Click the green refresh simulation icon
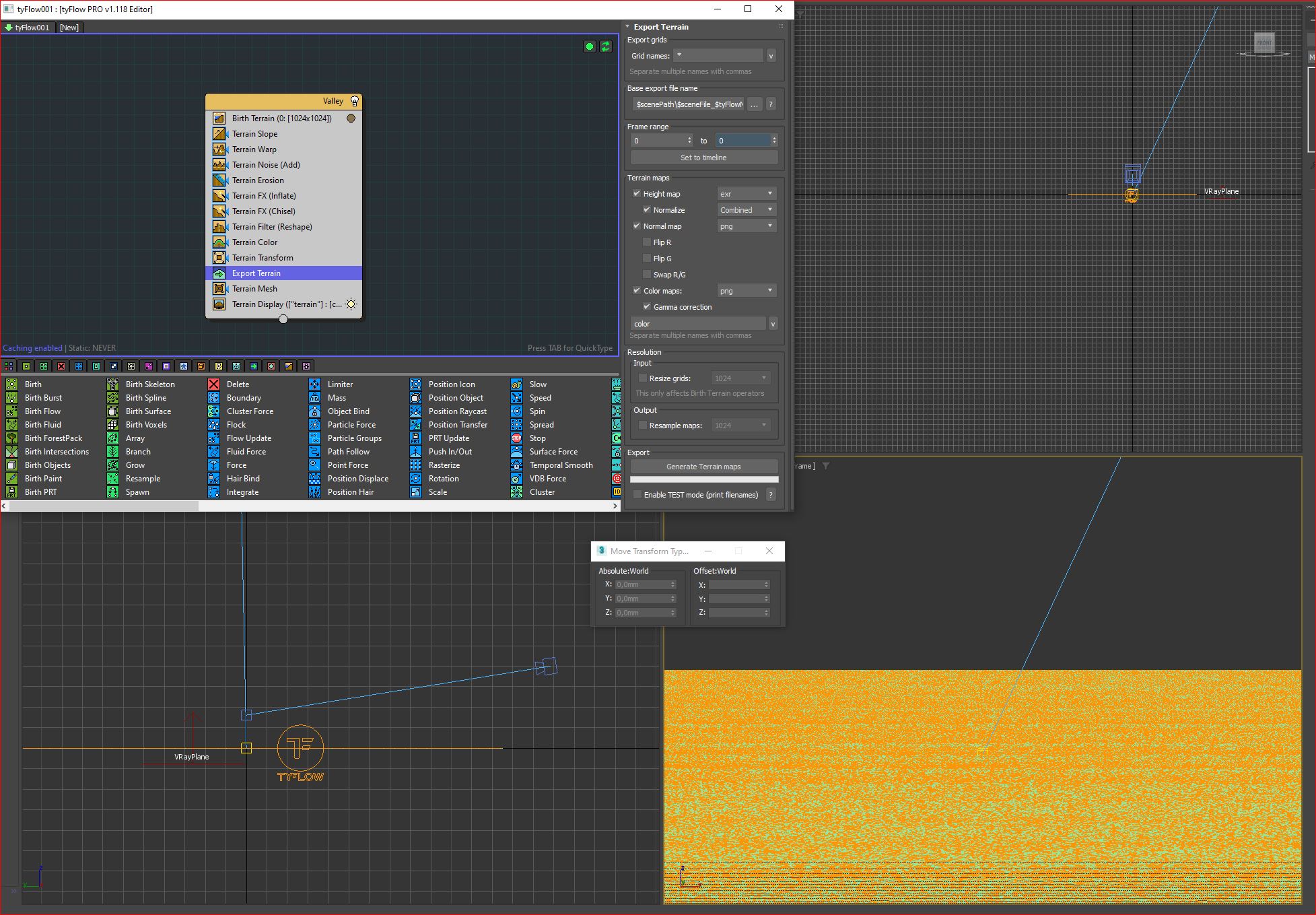This screenshot has width=1316, height=915. click(606, 46)
